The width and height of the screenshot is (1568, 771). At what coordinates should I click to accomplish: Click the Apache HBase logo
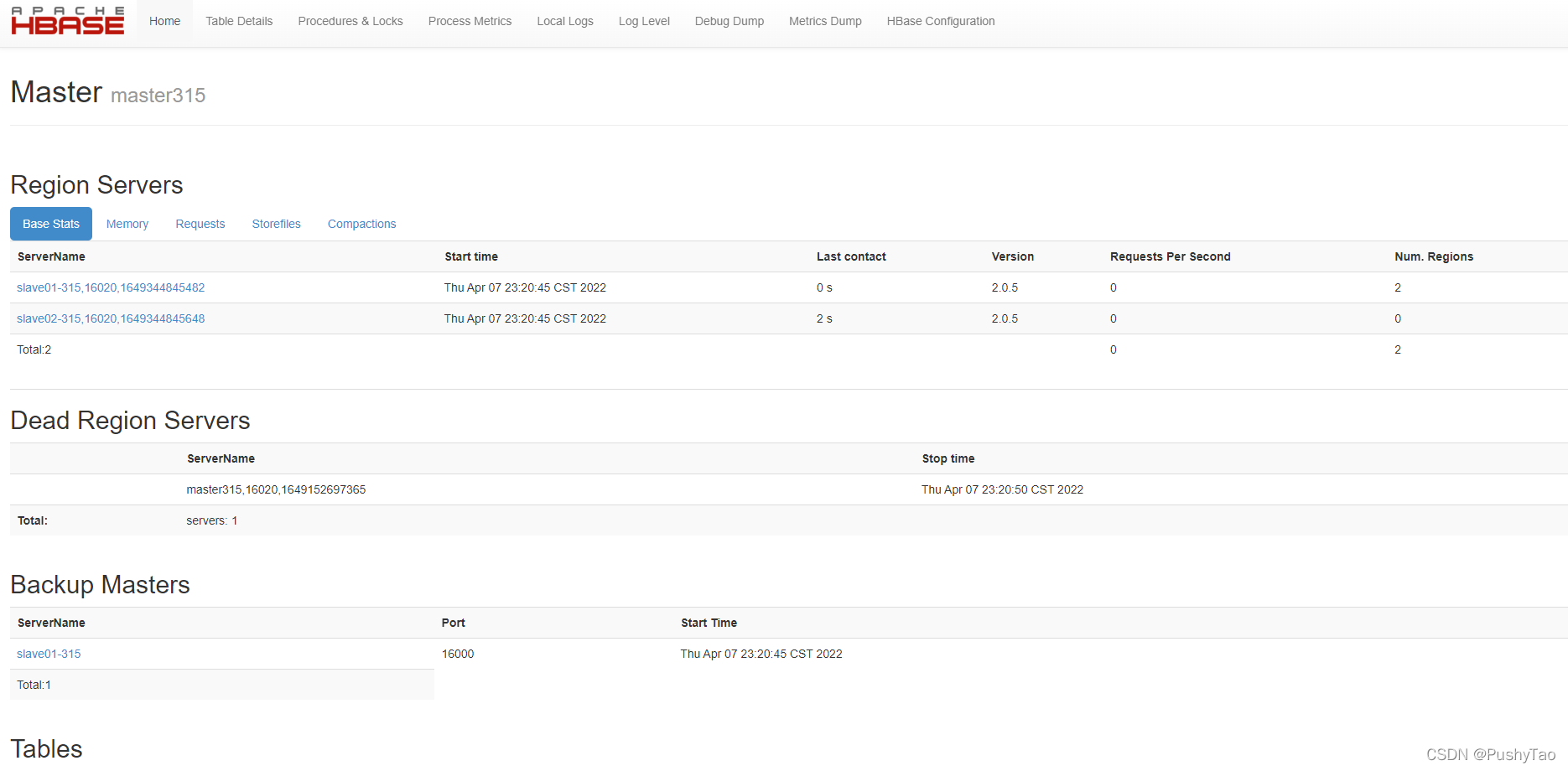(x=67, y=21)
